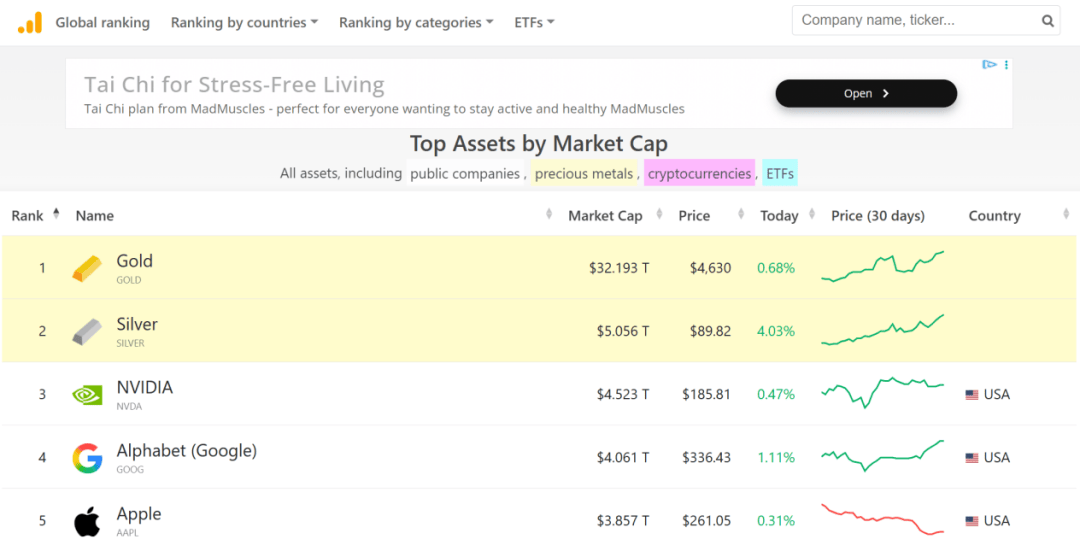Viewport: 1080px width, 545px height.
Task: Open the ETFs dropdown in navbar
Action: point(534,22)
